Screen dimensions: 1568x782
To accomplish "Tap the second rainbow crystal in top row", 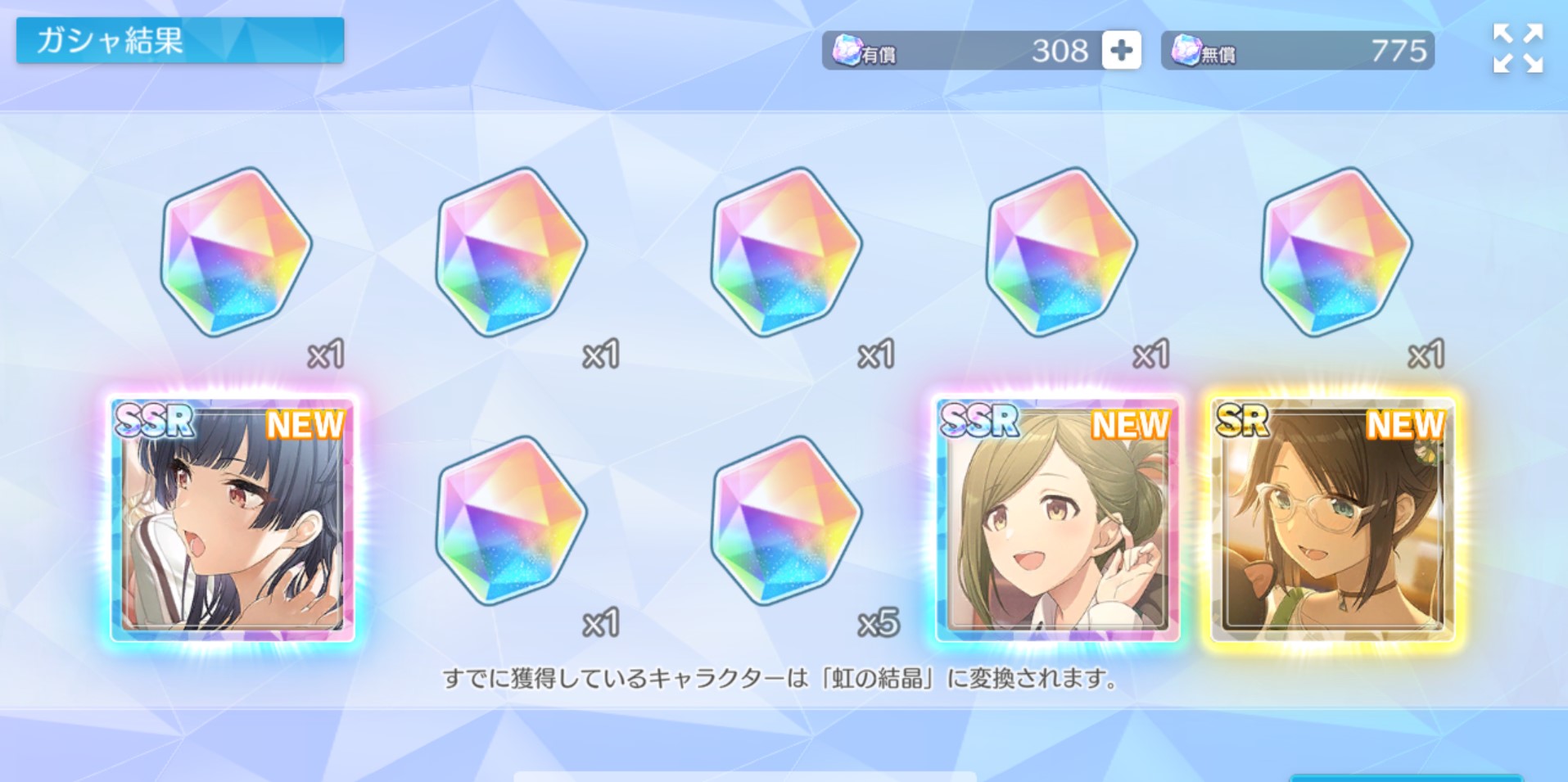I will (x=512, y=252).
